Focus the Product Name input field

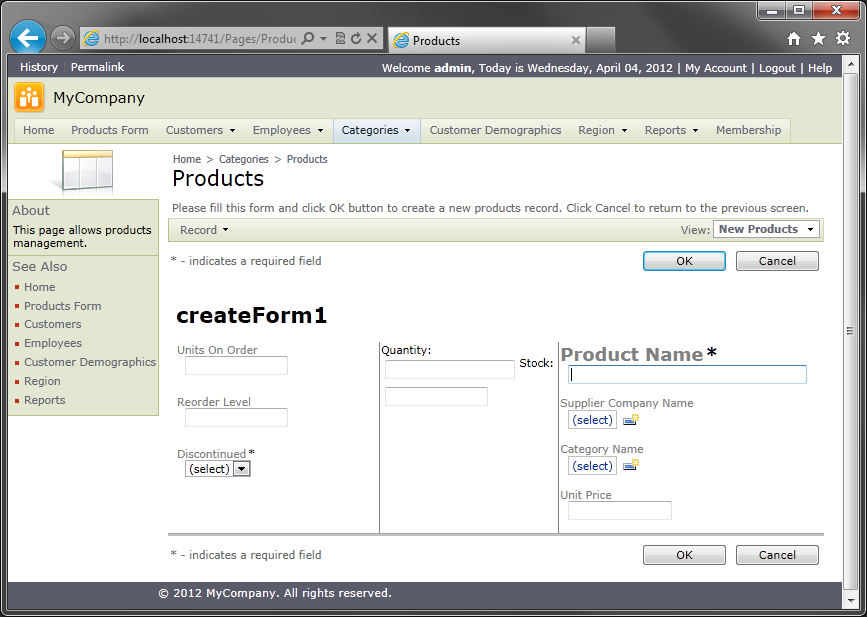(687, 375)
